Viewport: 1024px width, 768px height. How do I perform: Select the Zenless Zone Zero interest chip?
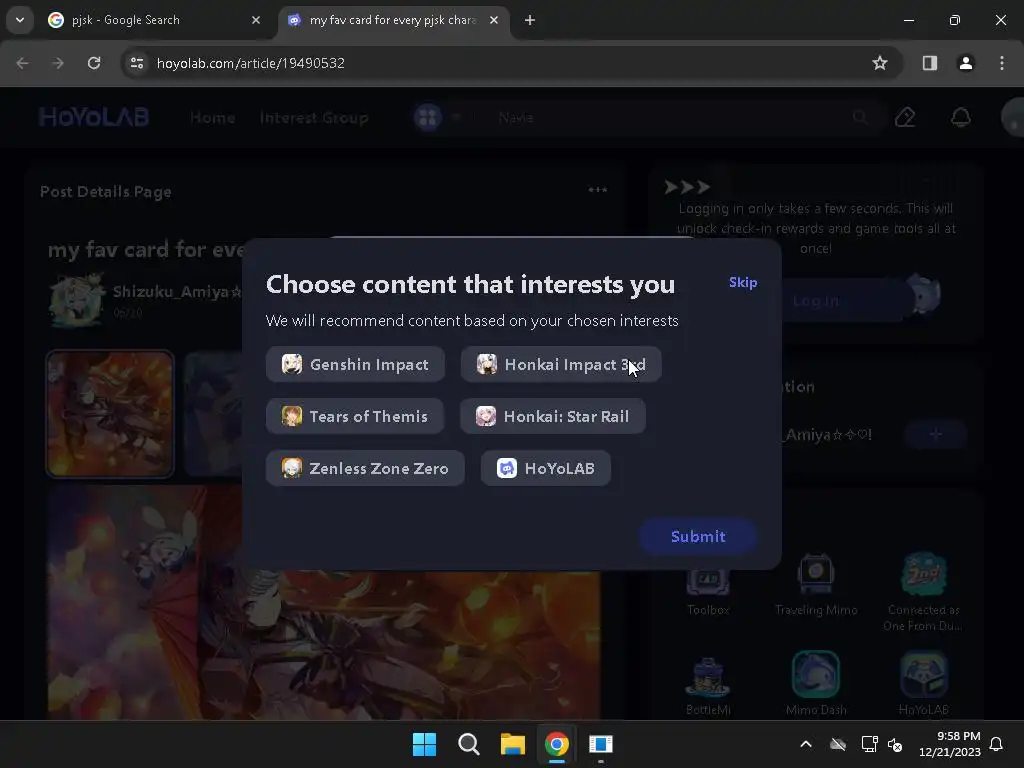(x=365, y=468)
